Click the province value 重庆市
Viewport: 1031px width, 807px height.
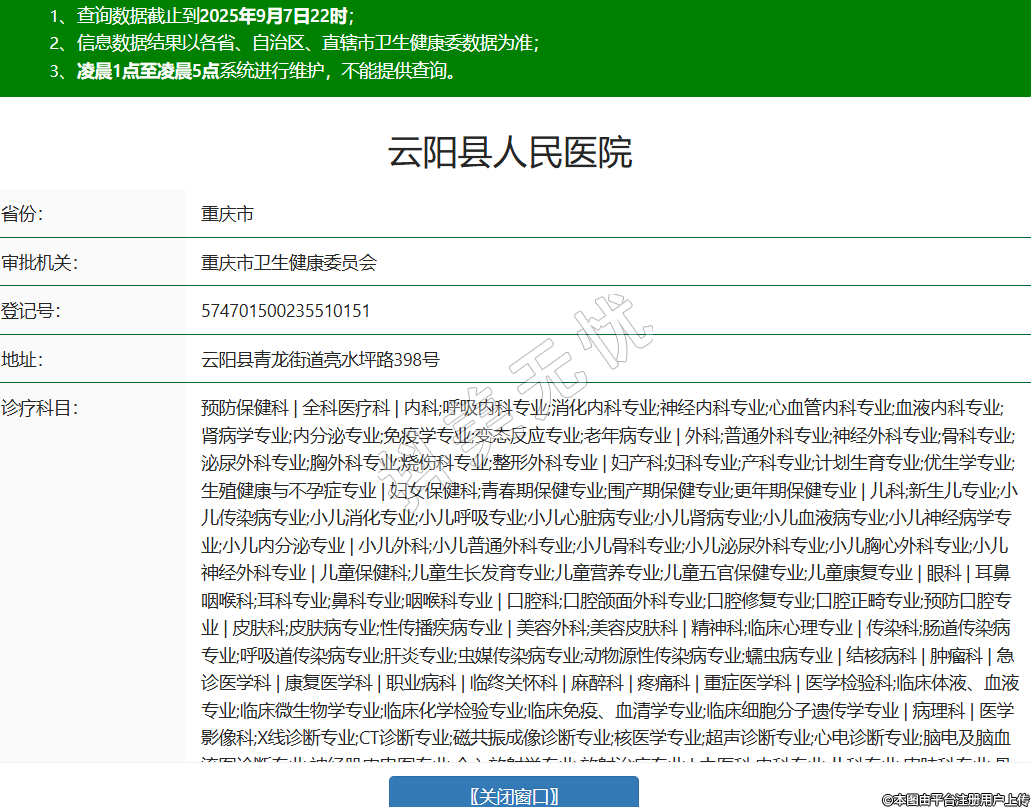(x=227, y=214)
